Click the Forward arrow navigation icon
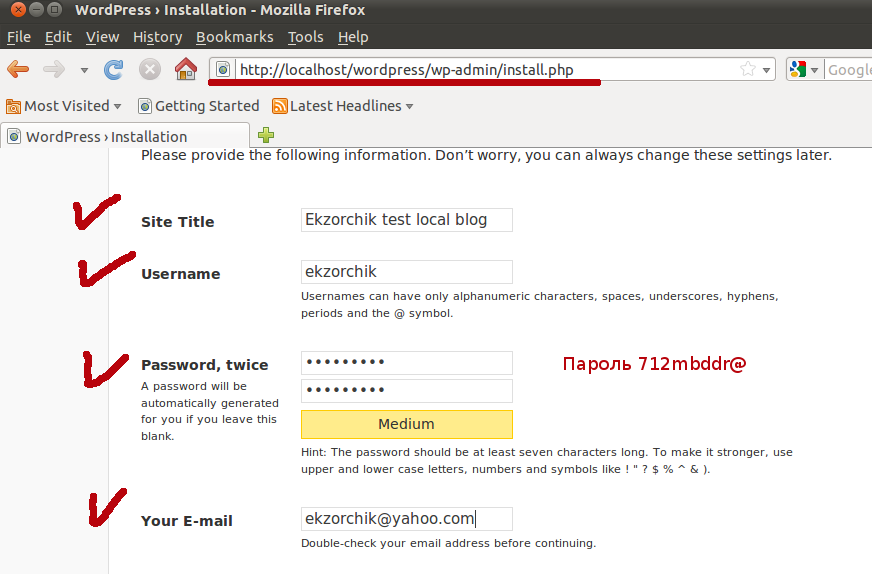872x574 pixels. [x=54, y=70]
